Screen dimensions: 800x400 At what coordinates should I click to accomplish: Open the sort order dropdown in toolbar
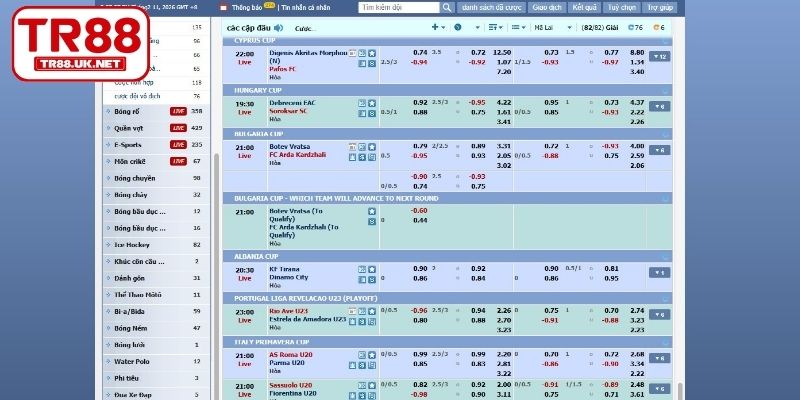[x=495, y=28]
